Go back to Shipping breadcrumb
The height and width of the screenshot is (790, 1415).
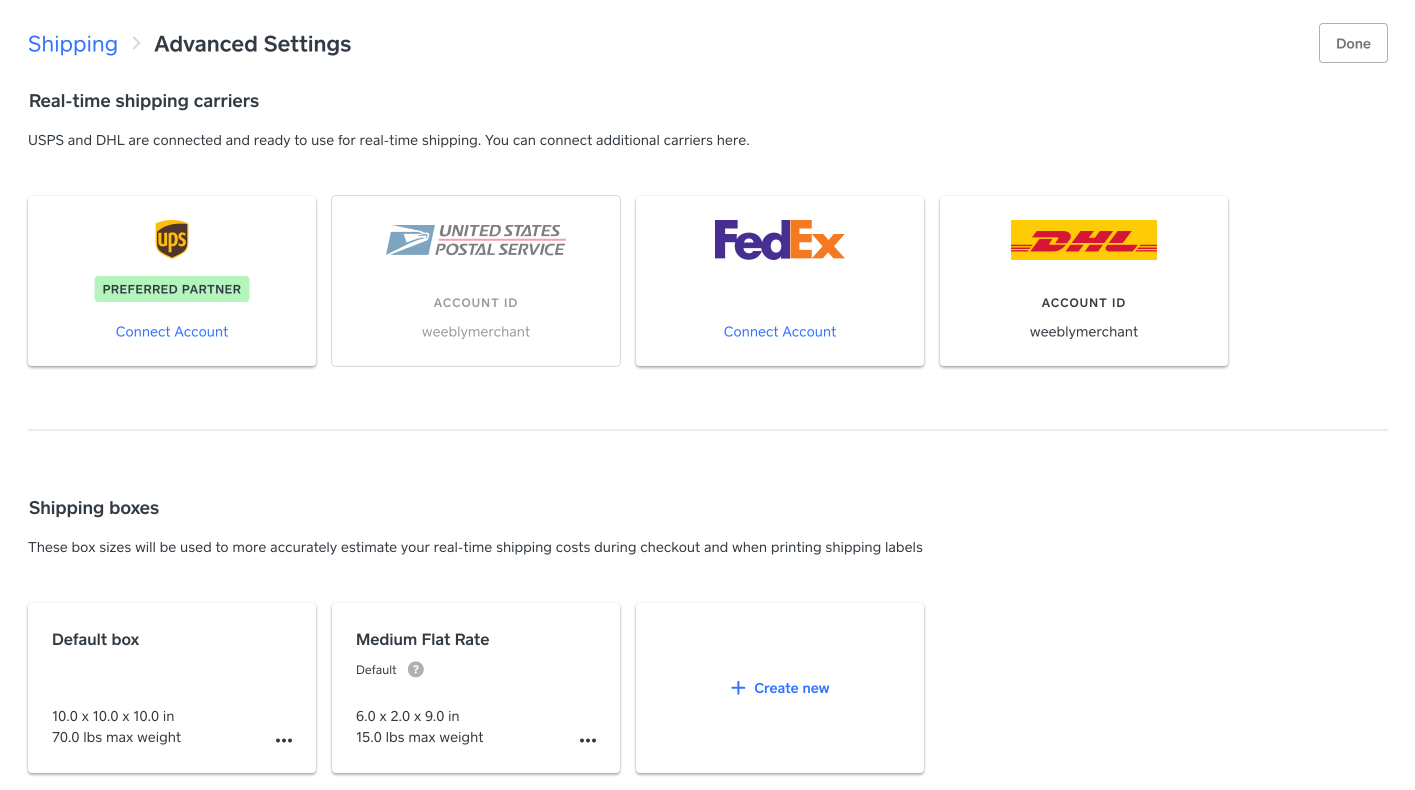[x=73, y=44]
